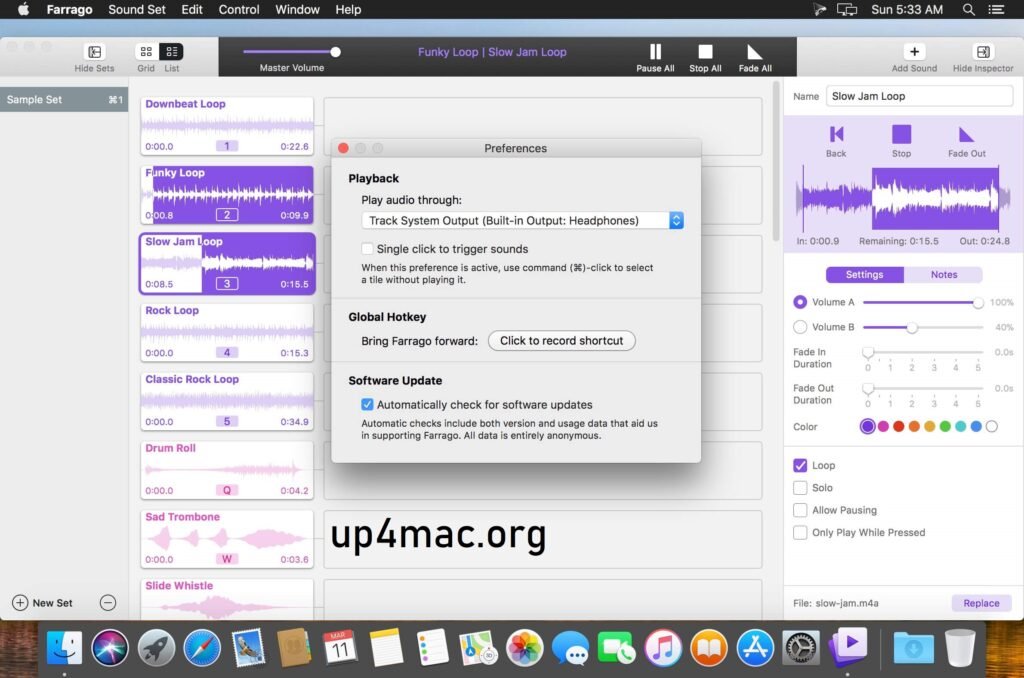Select the Grid view icon

[x=145, y=51]
